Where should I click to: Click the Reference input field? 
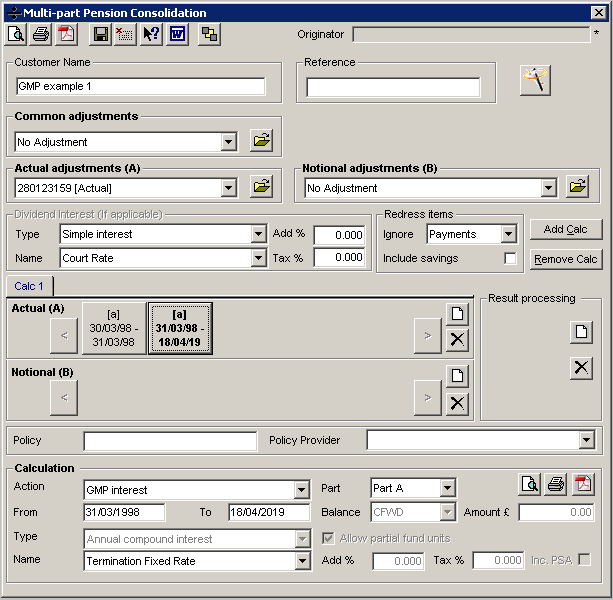[393, 87]
